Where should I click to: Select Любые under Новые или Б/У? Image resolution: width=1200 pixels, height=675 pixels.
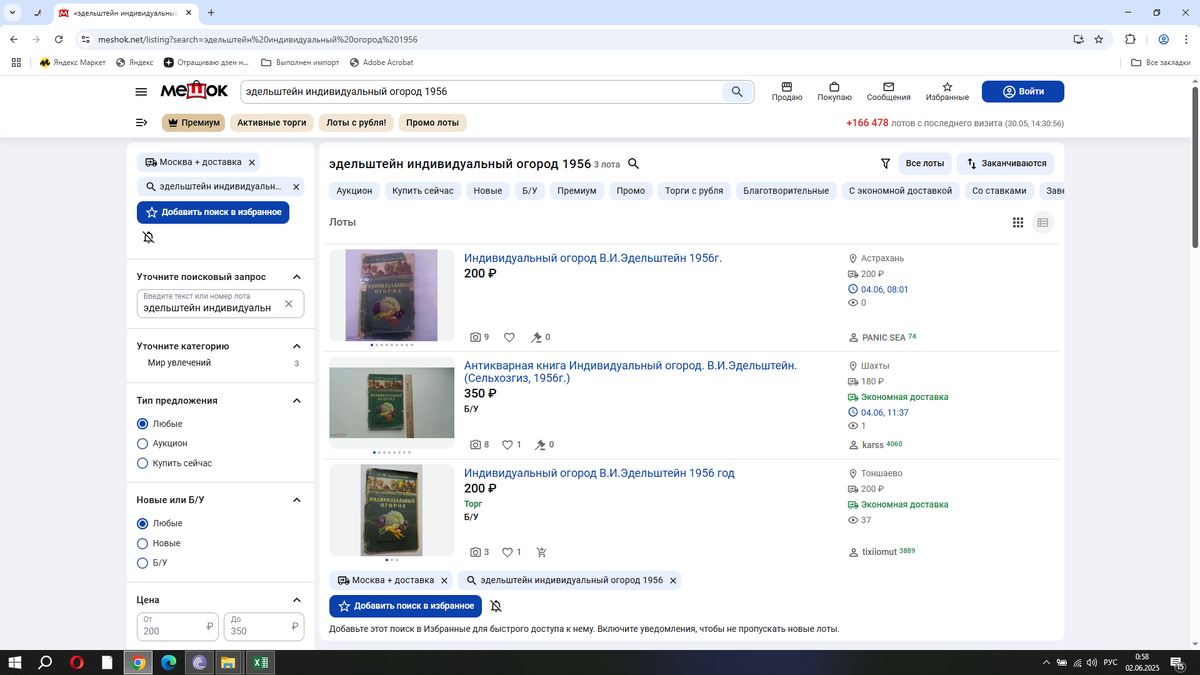tap(142, 523)
